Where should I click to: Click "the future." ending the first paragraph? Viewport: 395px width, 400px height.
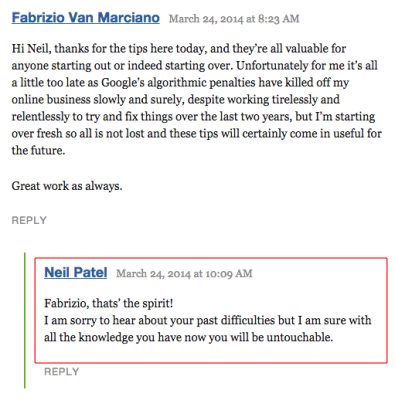(x=38, y=151)
